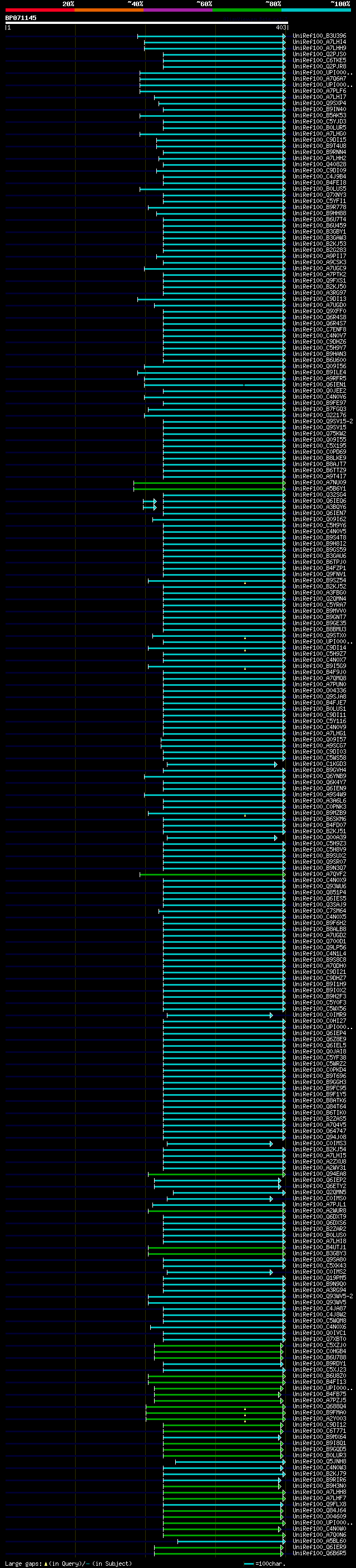Image resolution: width=356 pixels, height=1568 pixels.
Task: Select the UniRef100_Q6B6R5 label
Action: click(319, 1554)
